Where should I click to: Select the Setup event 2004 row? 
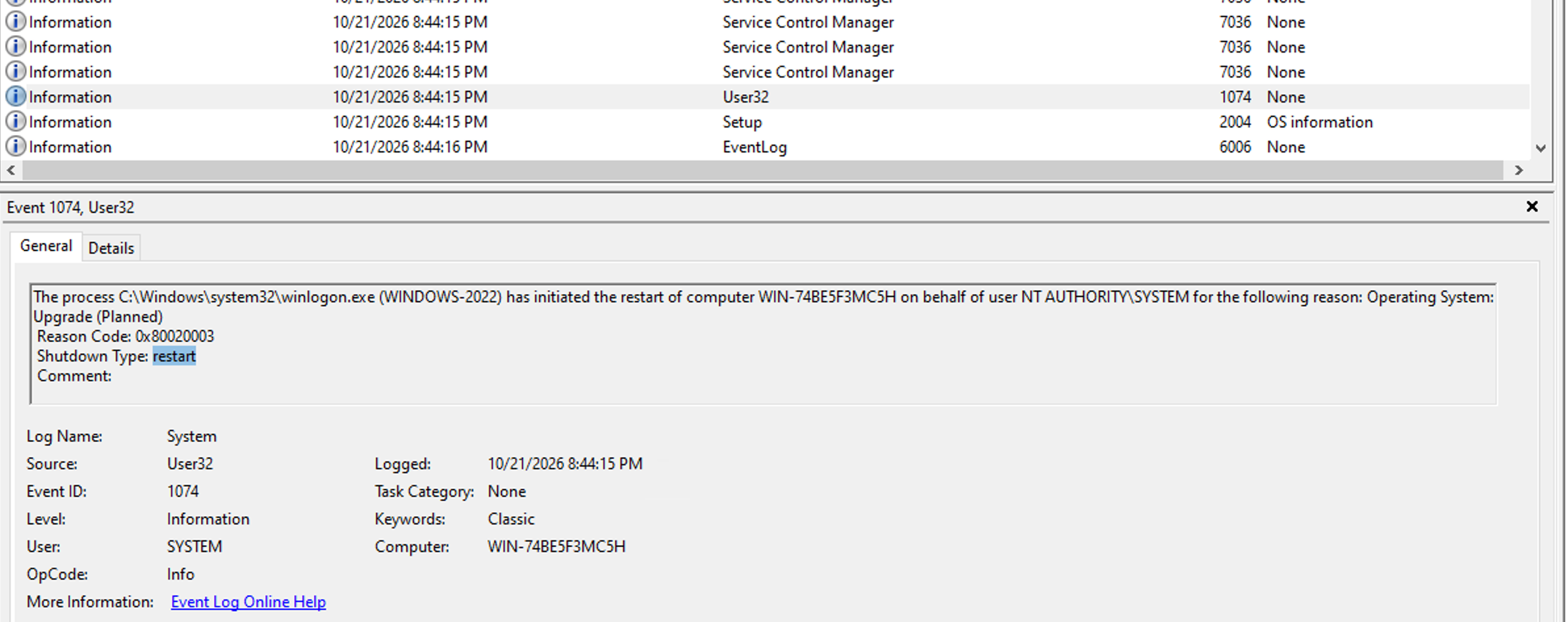[766, 122]
